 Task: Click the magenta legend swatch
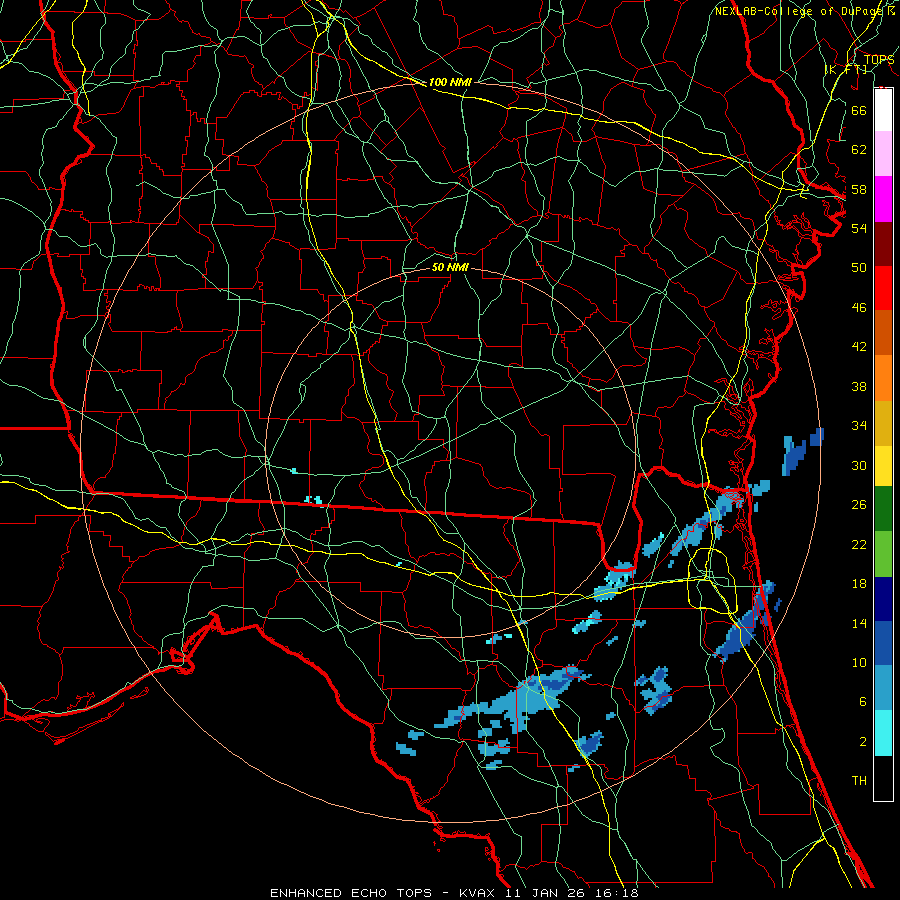883,199
